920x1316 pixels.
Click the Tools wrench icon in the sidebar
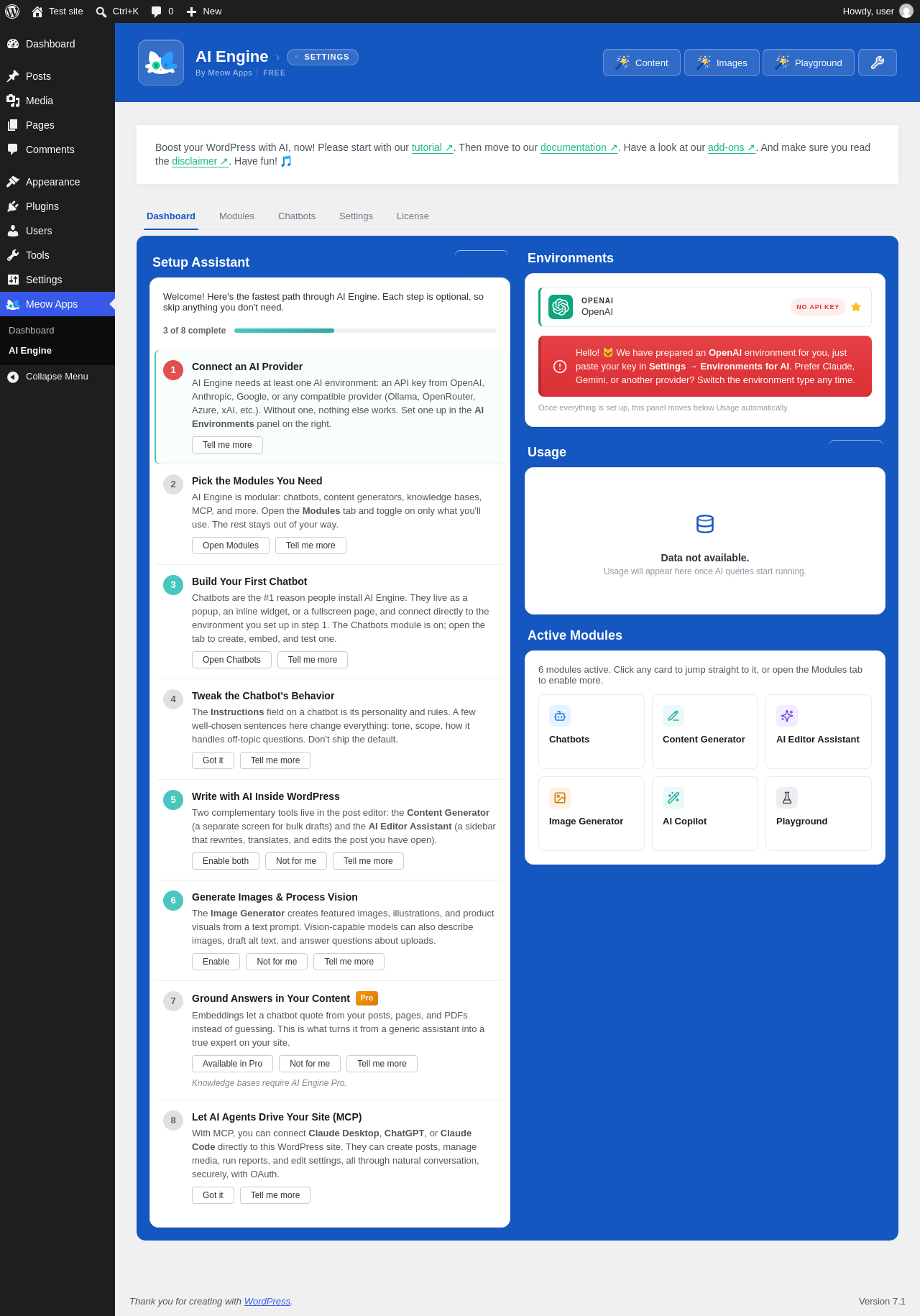point(13,255)
